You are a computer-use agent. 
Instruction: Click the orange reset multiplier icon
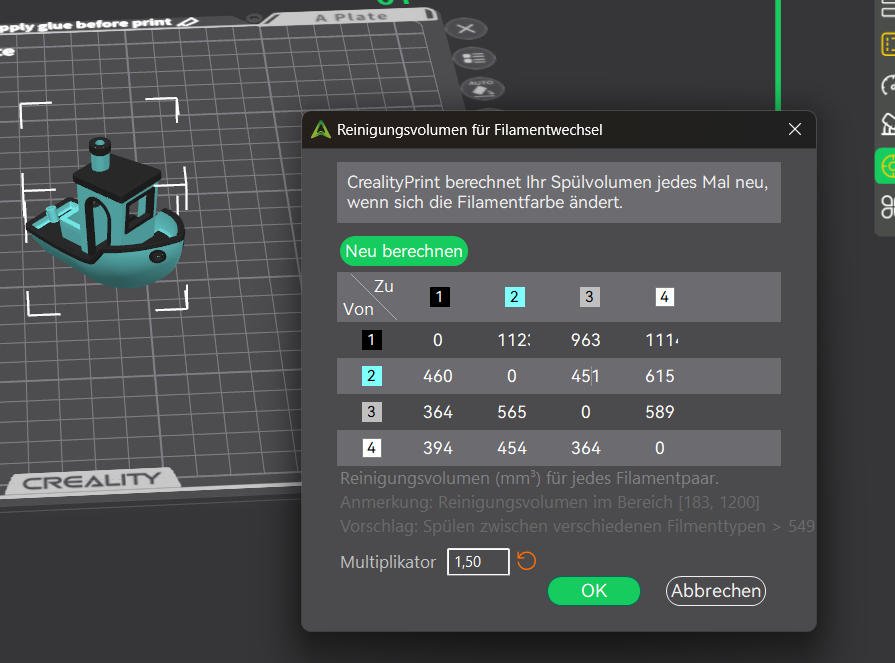pyautogui.click(x=526, y=561)
